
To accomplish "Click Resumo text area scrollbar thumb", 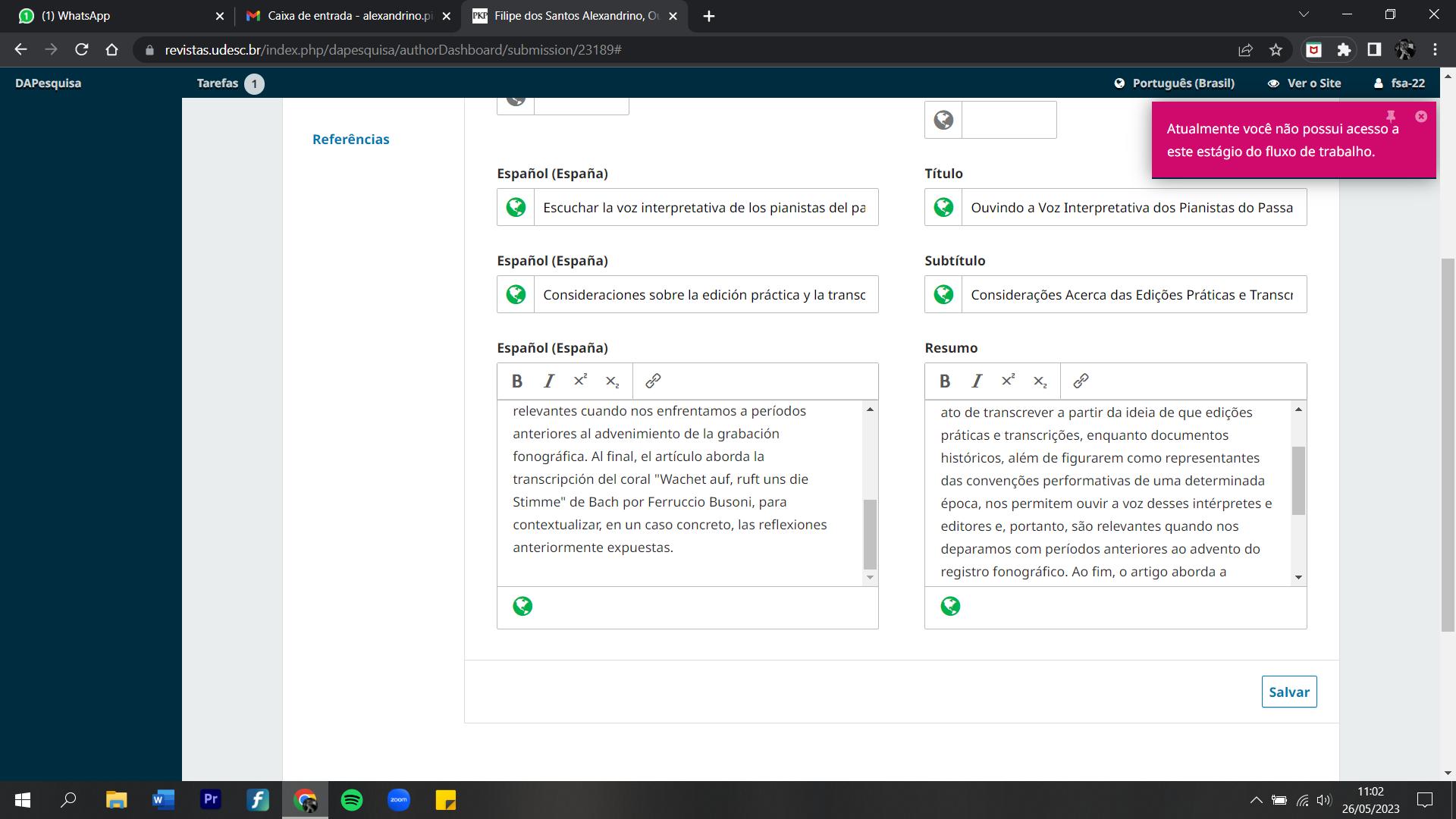I will [x=1298, y=481].
